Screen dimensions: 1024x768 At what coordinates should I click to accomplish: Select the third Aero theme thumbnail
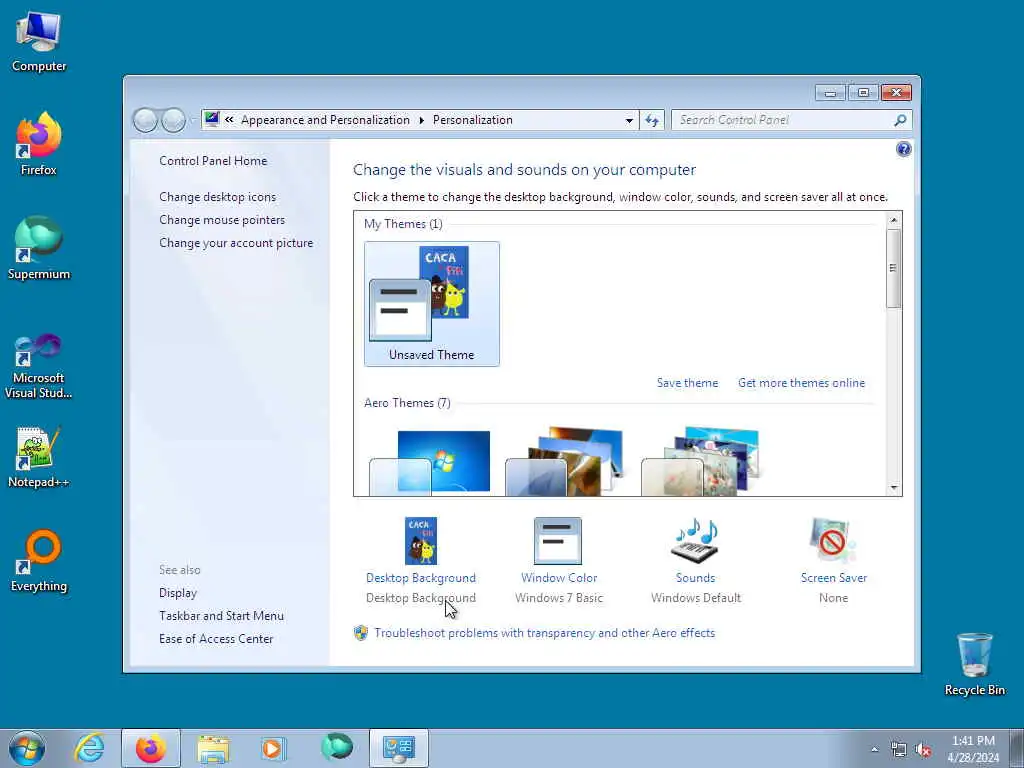[x=701, y=461]
